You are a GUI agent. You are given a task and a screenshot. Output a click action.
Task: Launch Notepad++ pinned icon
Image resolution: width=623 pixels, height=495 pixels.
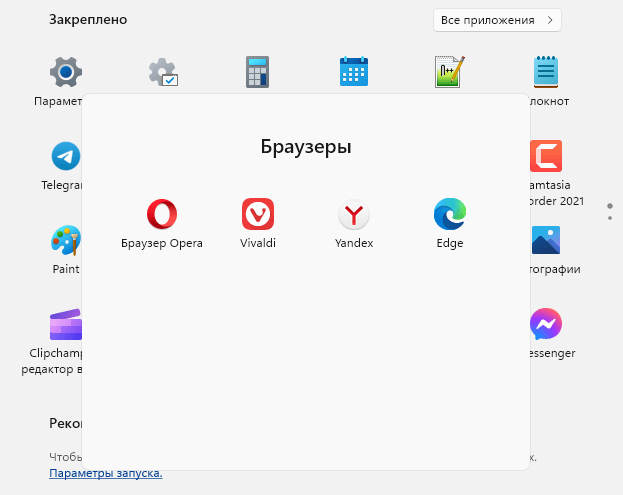(x=450, y=72)
